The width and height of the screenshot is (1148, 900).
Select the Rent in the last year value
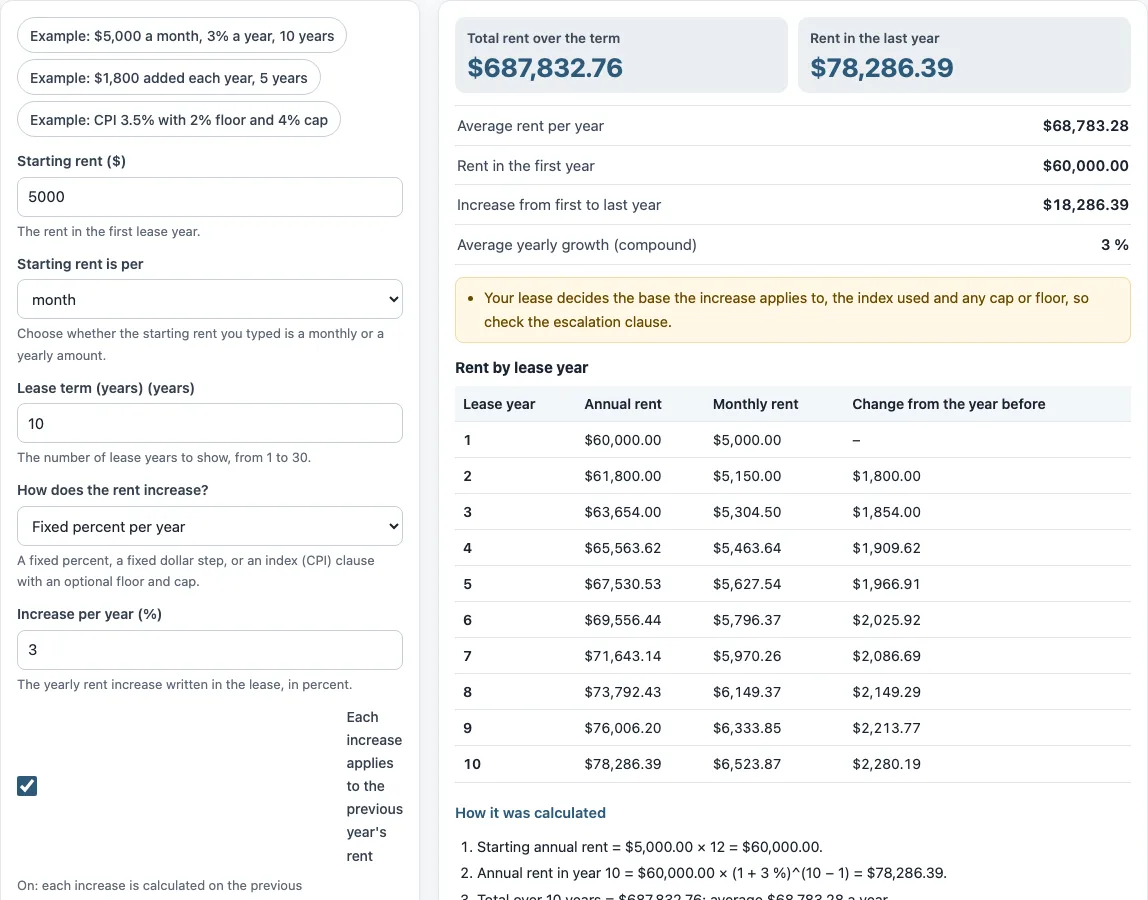tap(882, 67)
